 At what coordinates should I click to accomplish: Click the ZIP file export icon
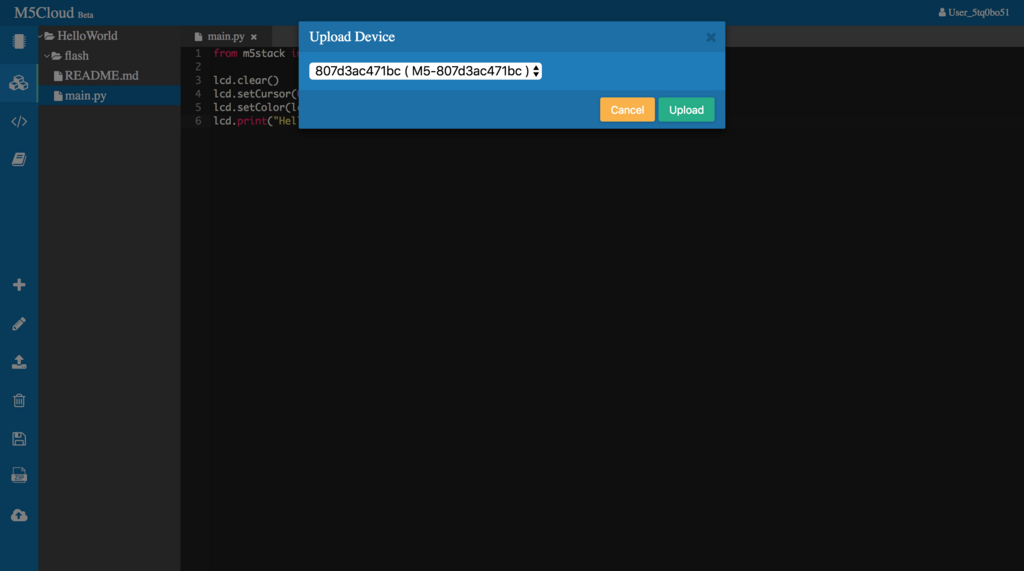pyautogui.click(x=19, y=476)
